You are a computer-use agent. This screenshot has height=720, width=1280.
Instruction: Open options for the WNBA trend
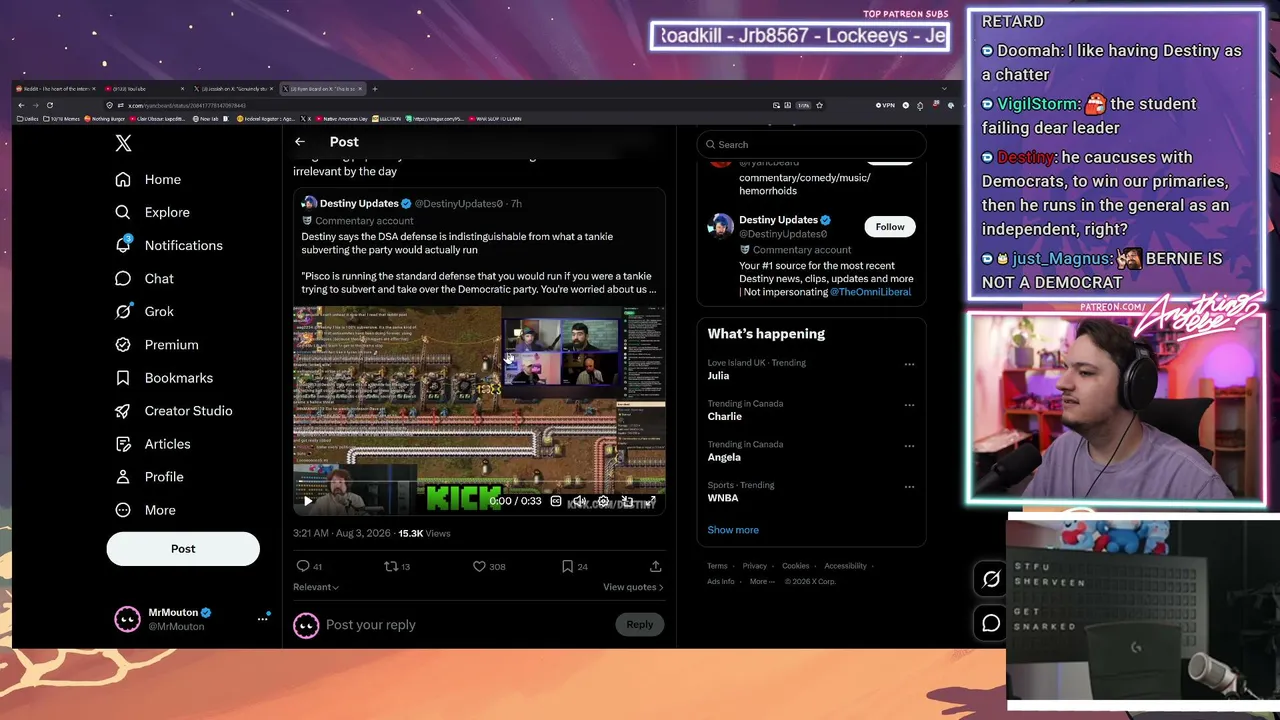tap(909, 487)
